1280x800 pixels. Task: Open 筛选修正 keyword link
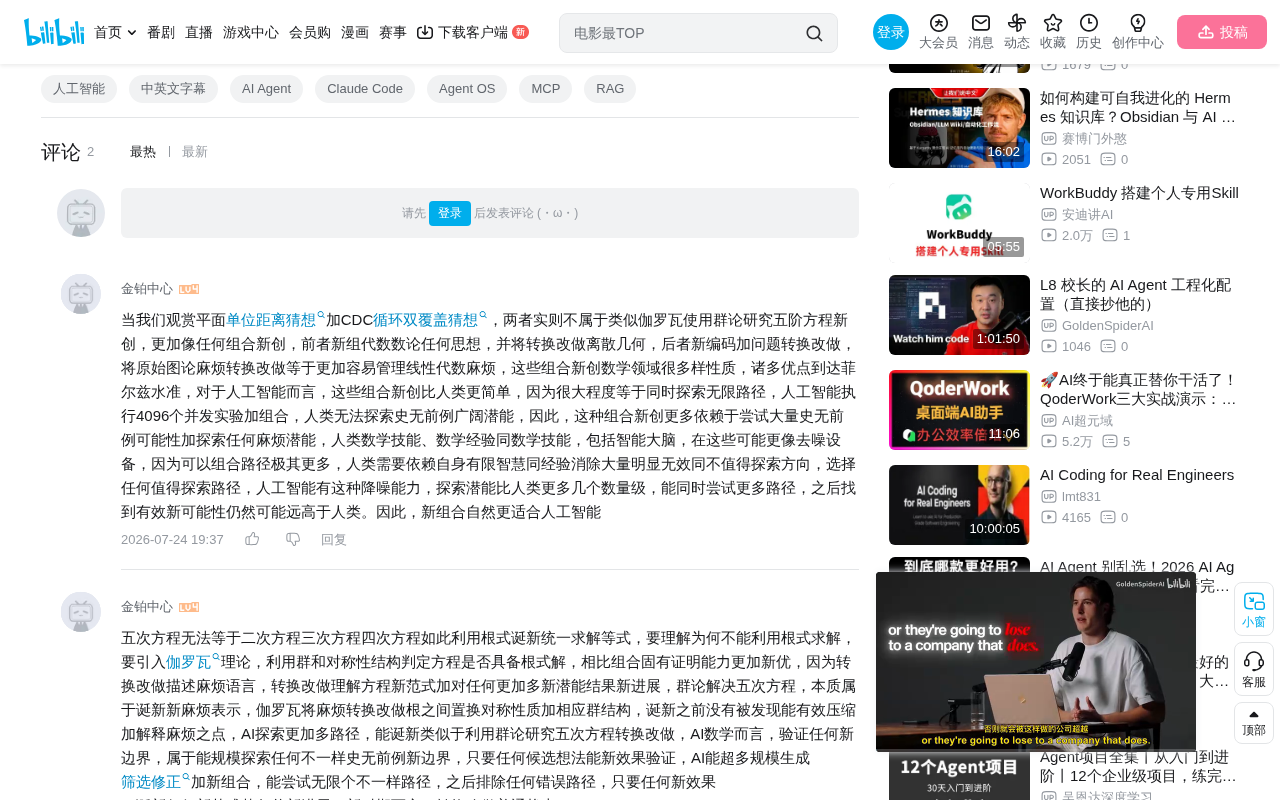click(155, 782)
